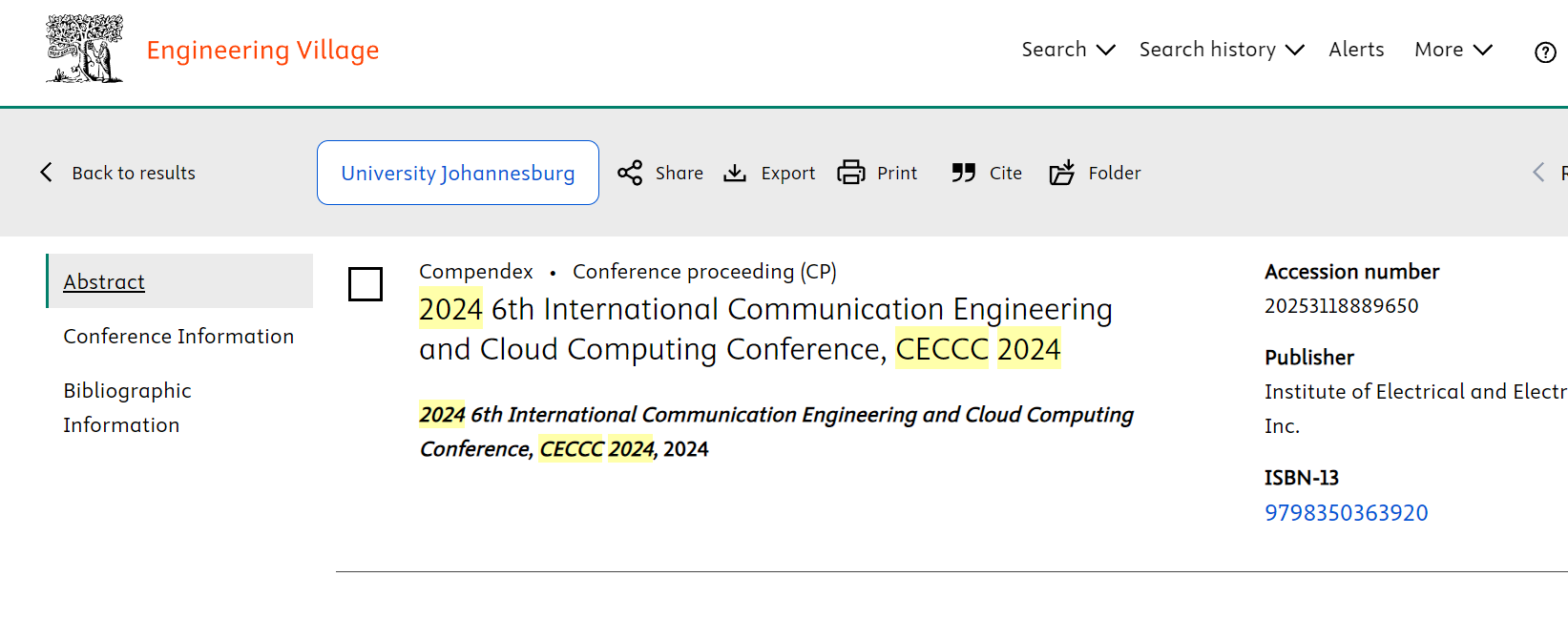Click the italic conference source title
Screen dimensions: 1568x618
pyautogui.click(x=776, y=431)
